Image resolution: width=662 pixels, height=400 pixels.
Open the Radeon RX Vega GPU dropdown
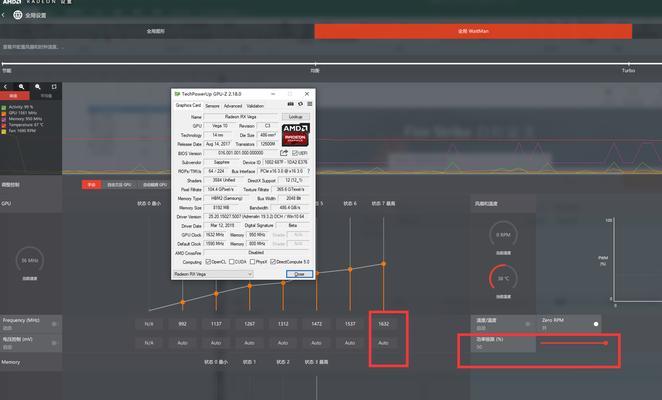coord(213,274)
